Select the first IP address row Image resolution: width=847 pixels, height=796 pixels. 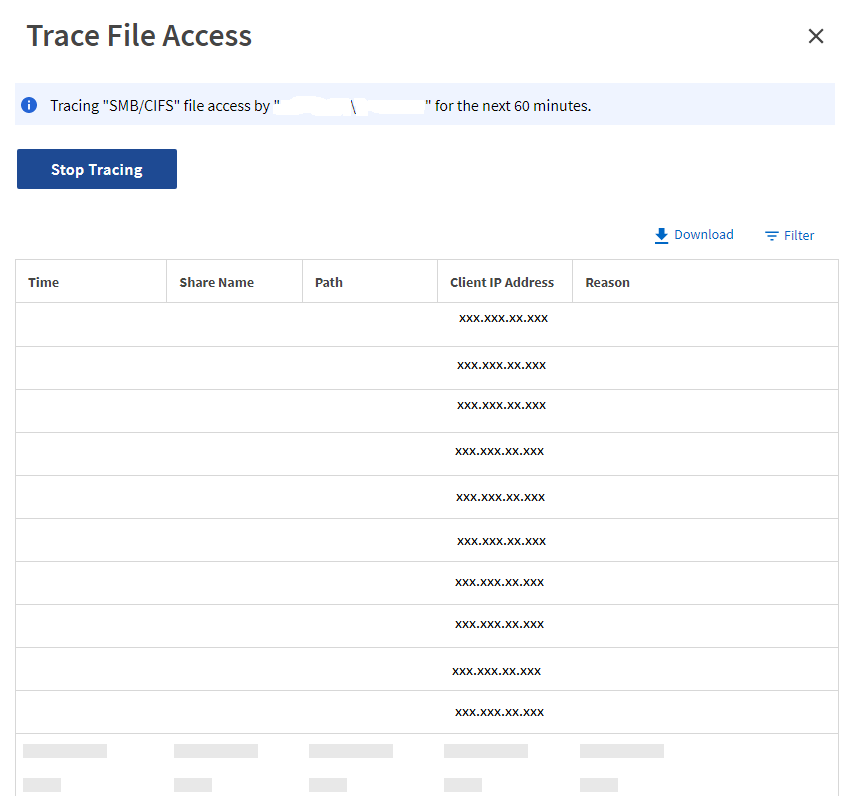point(501,318)
